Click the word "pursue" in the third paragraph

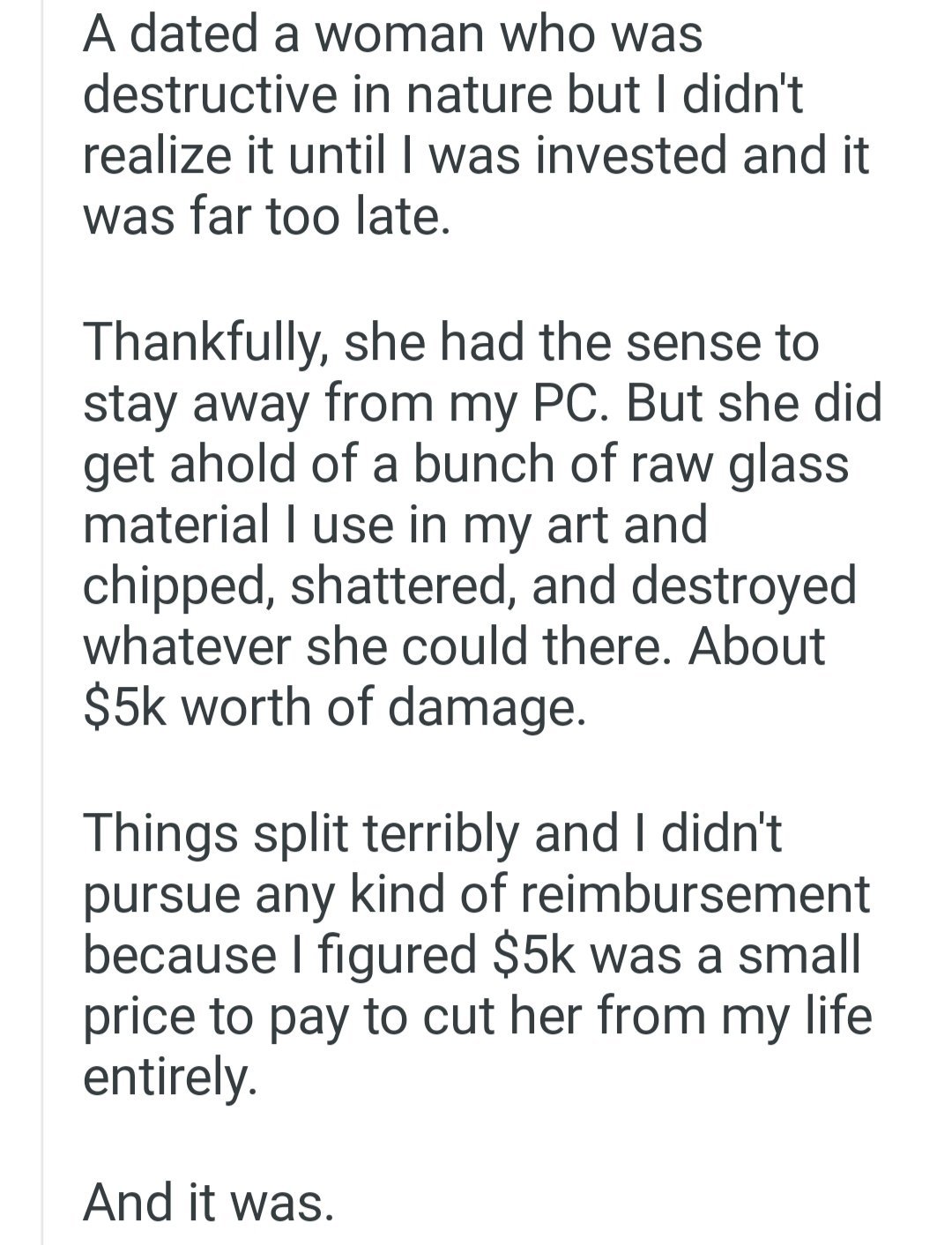tap(165, 896)
